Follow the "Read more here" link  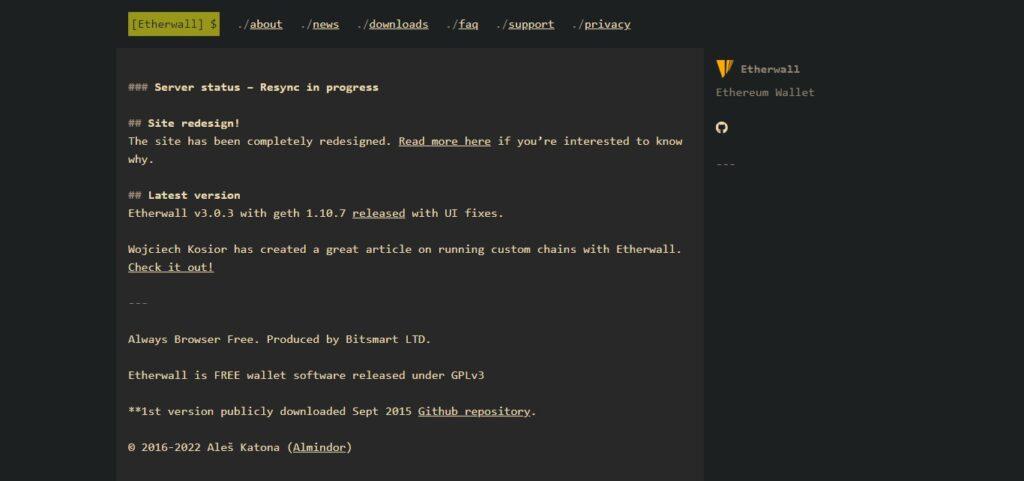click(444, 141)
